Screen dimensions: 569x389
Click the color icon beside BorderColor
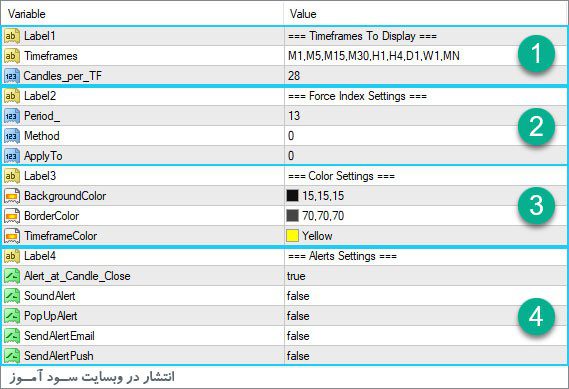[x=12, y=216]
